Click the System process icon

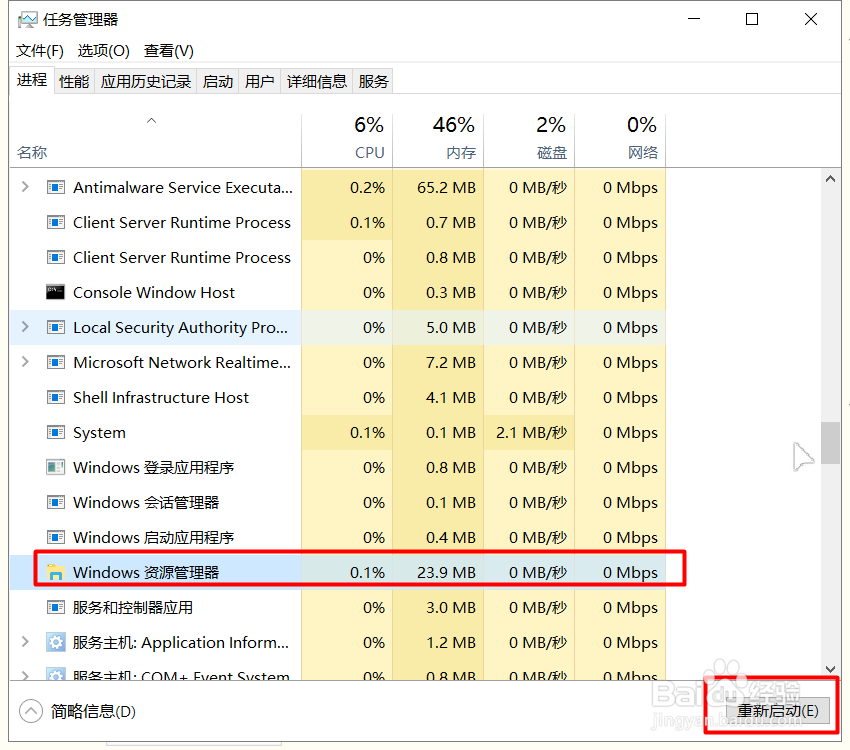(56, 432)
